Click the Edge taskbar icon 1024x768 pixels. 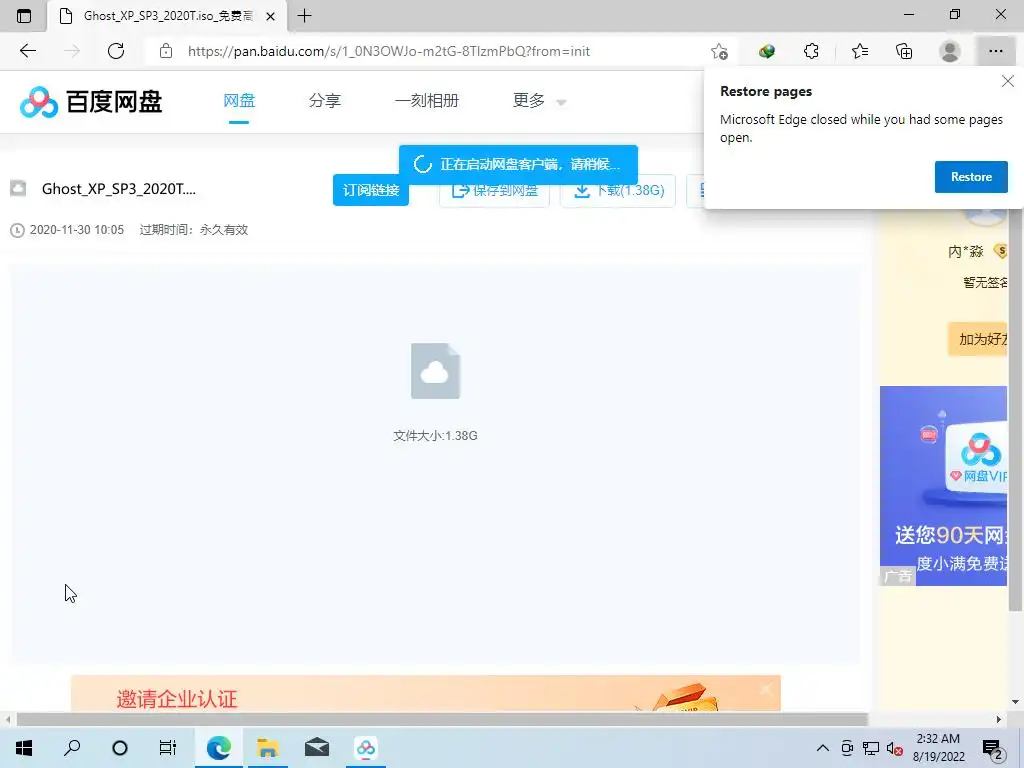219,748
